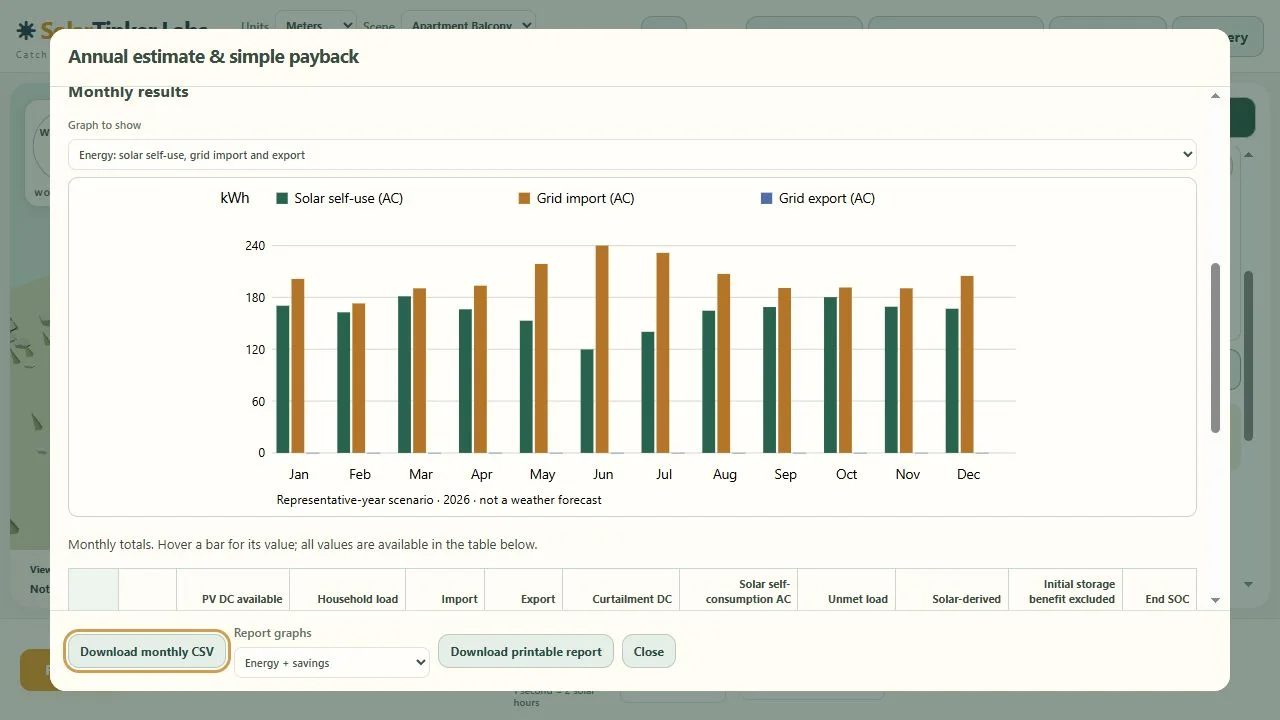1280x720 pixels.
Task: Open the Graph to show dropdown
Action: click(x=632, y=155)
